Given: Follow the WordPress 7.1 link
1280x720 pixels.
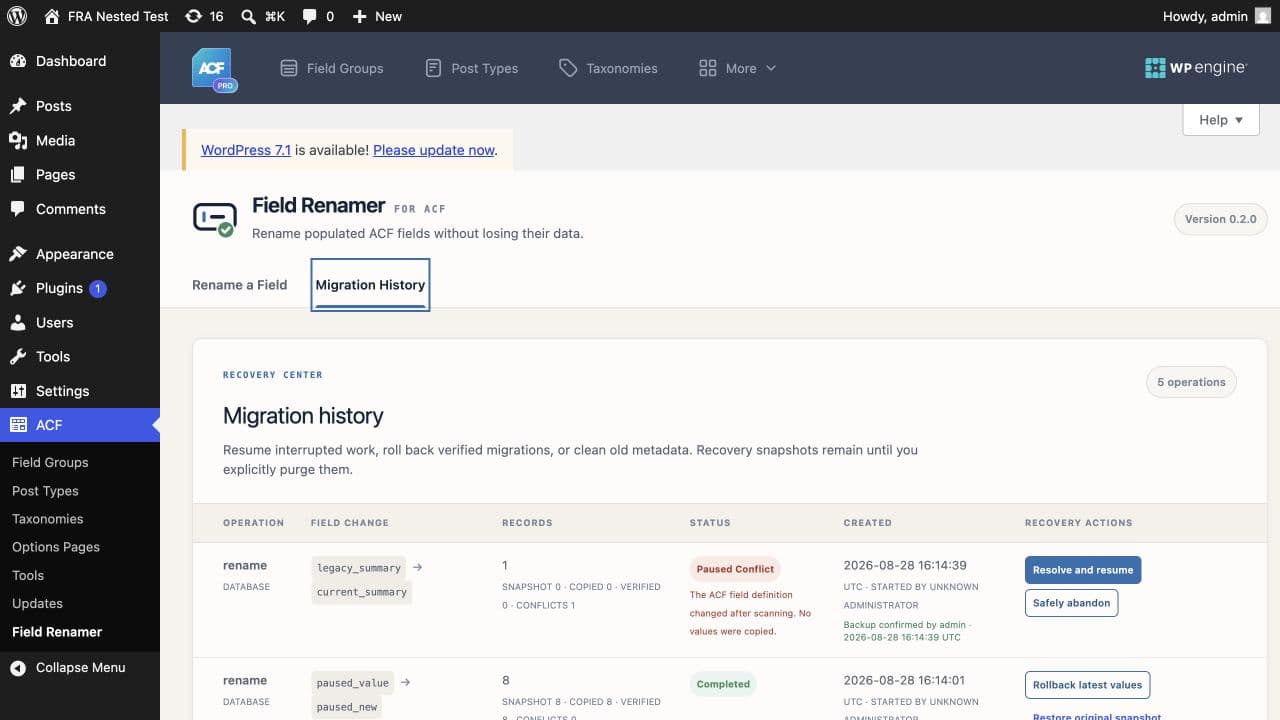Looking at the screenshot, I should [x=246, y=150].
